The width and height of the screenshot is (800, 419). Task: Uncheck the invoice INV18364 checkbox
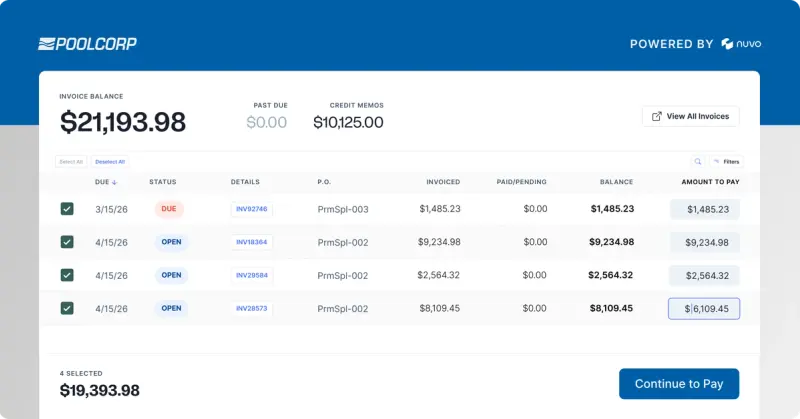tap(67, 242)
